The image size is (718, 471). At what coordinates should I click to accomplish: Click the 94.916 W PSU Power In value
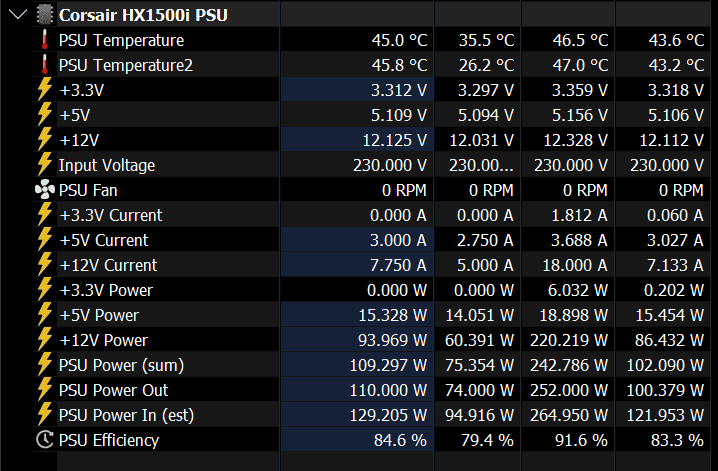(x=479, y=415)
